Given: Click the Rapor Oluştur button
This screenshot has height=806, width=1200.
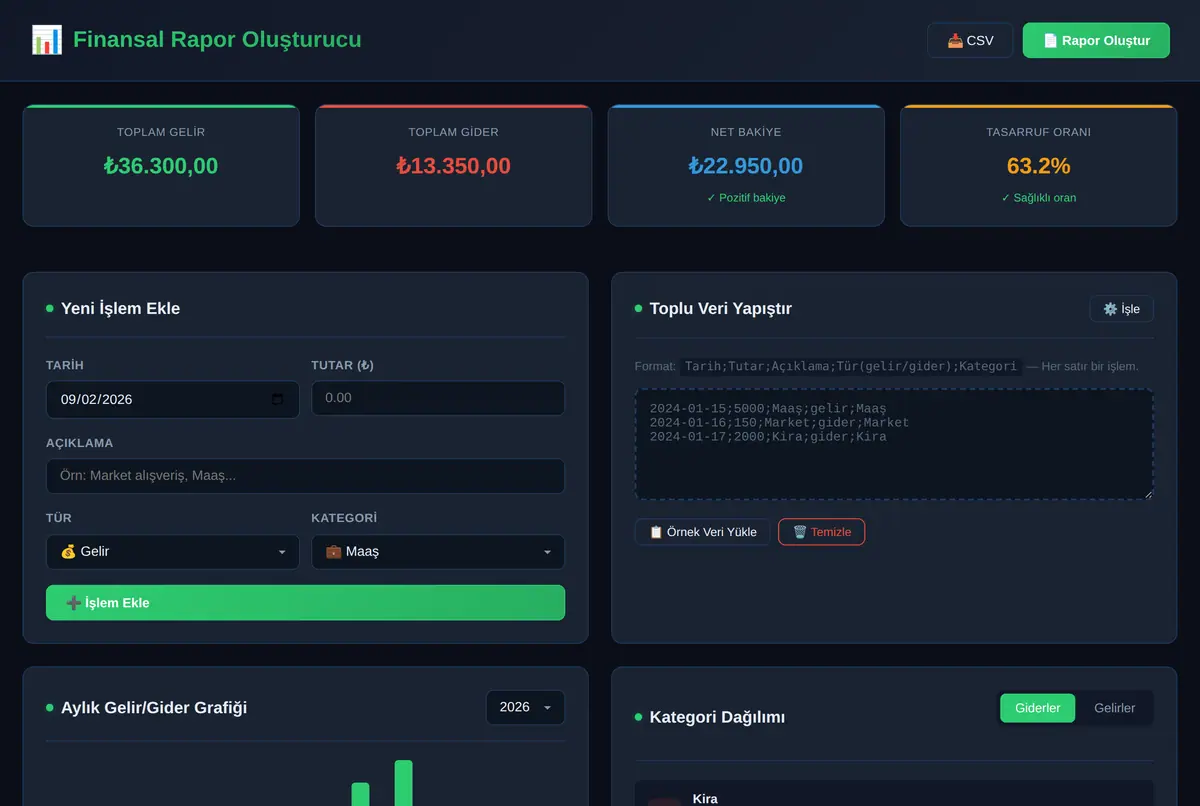Looking at the screenshot, I should 1096,40.
